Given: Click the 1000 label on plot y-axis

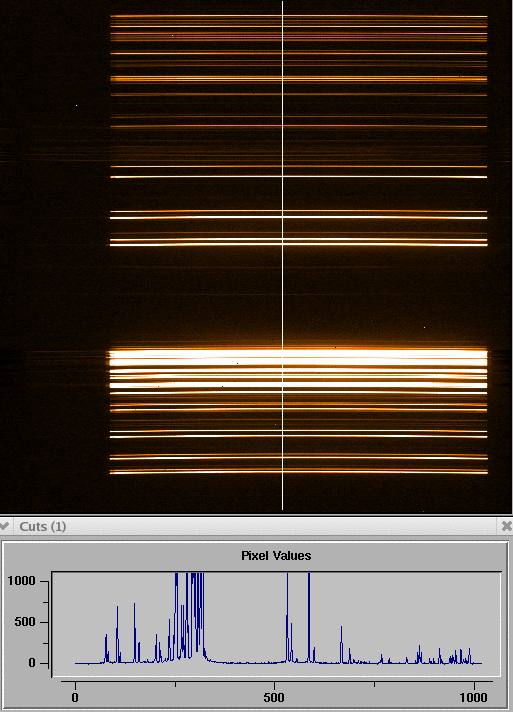Looking at the screenshot, I should click(x=21, y=581).
